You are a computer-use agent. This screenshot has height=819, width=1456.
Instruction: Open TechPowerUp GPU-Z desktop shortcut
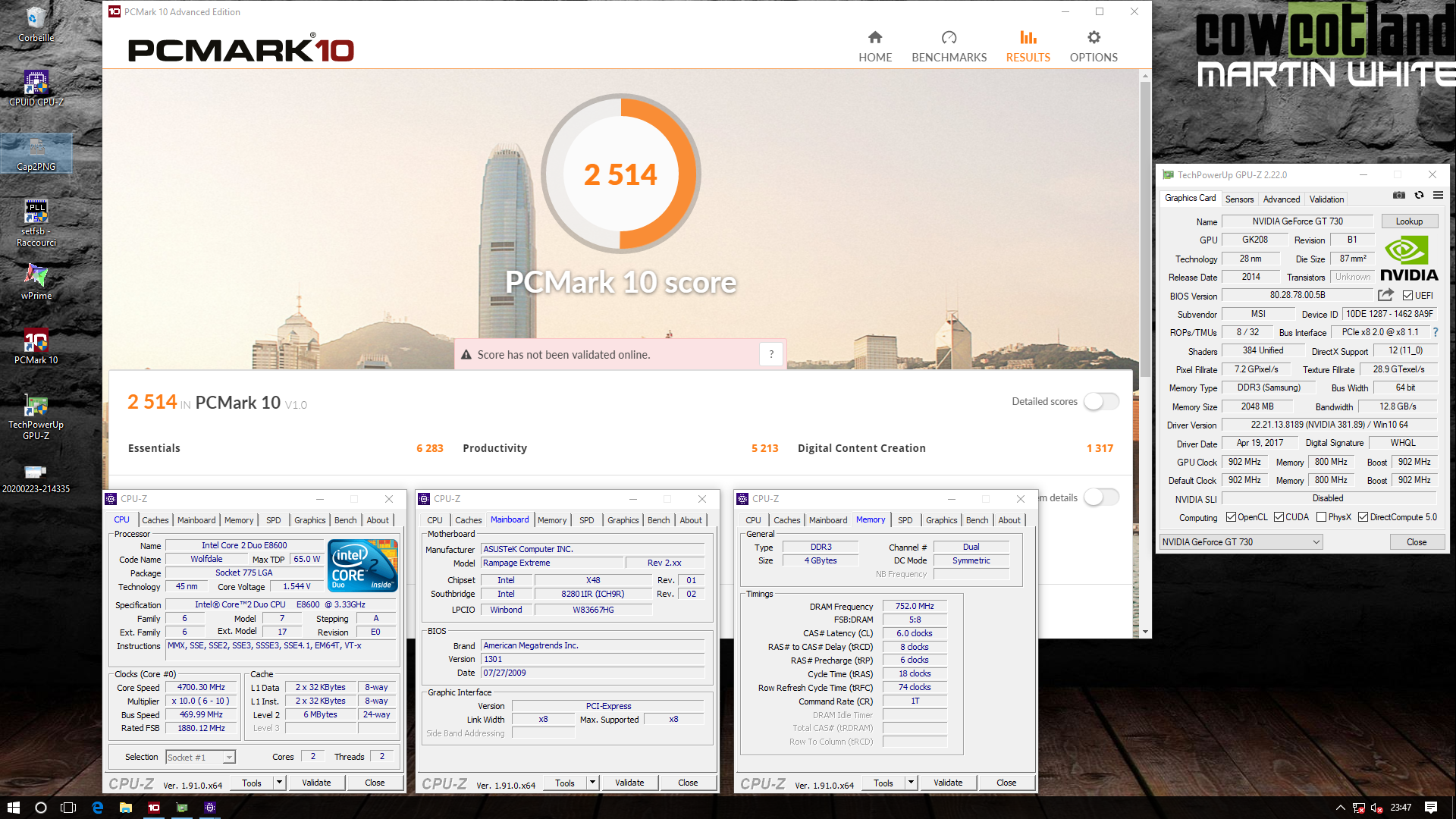[x=36, y=416]
